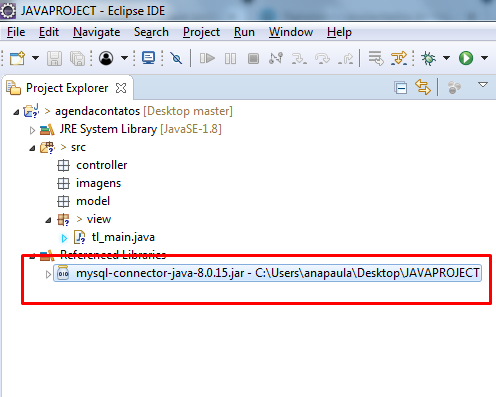This screenshot has width=496, height=397.
Task: Close the Project Explorer tab
Action: pyautogui.click(x=121, y=88)
